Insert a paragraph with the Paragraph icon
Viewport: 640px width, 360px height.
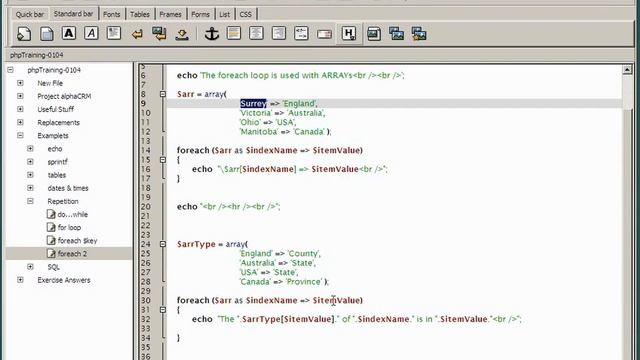(113, 33)
